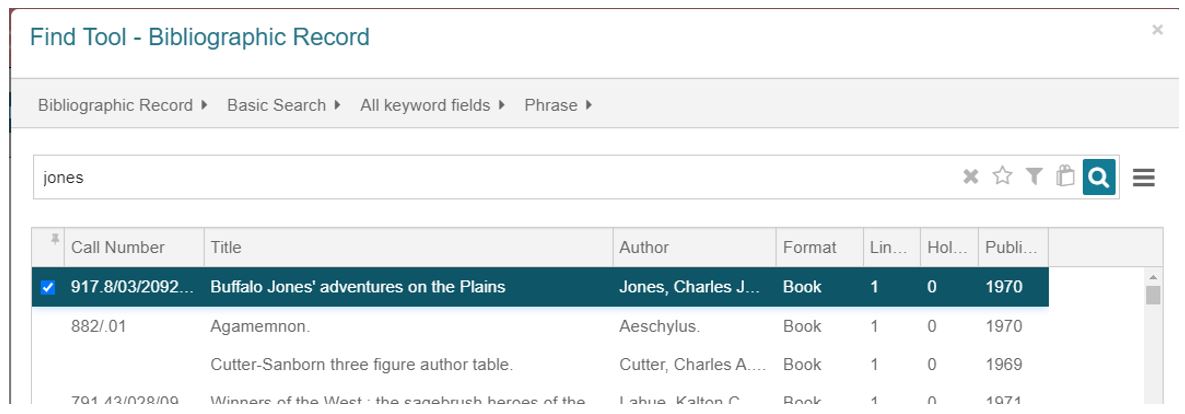
Task: Click the Call Number column header
Action: 135,247
